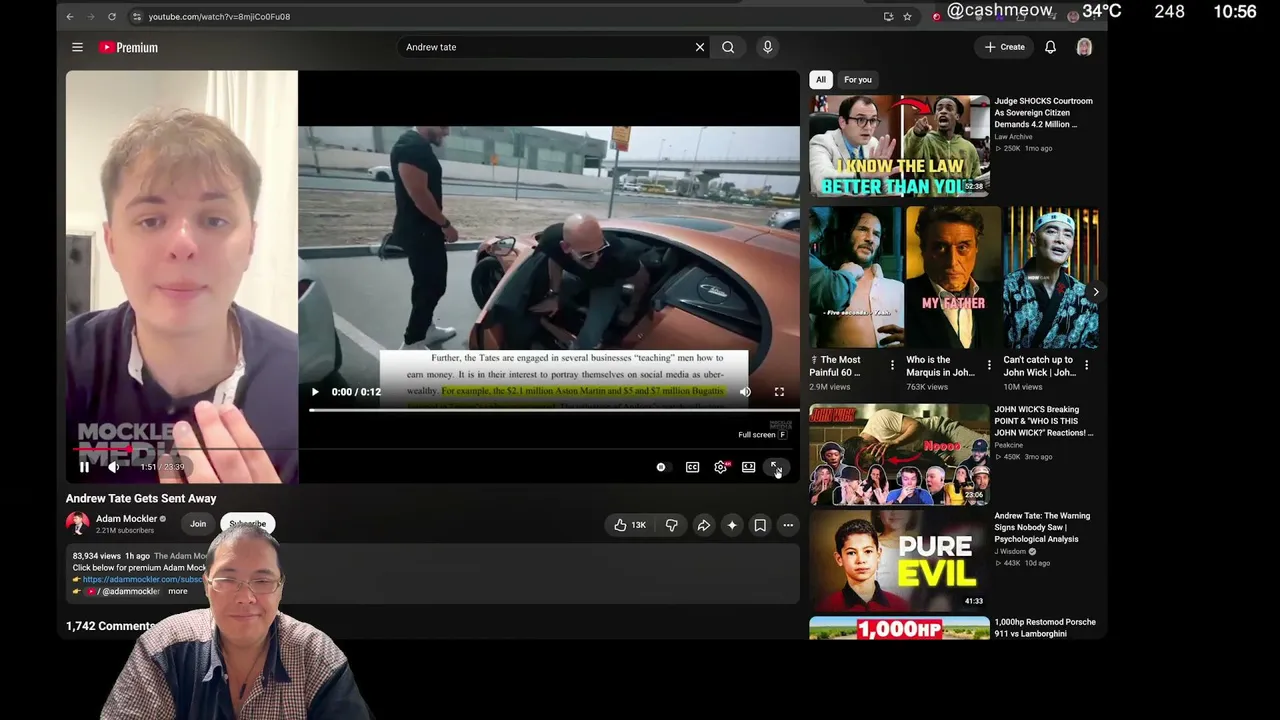Open 'Andrew Tate: The Warning Signs' video title

pos(1042,527)
